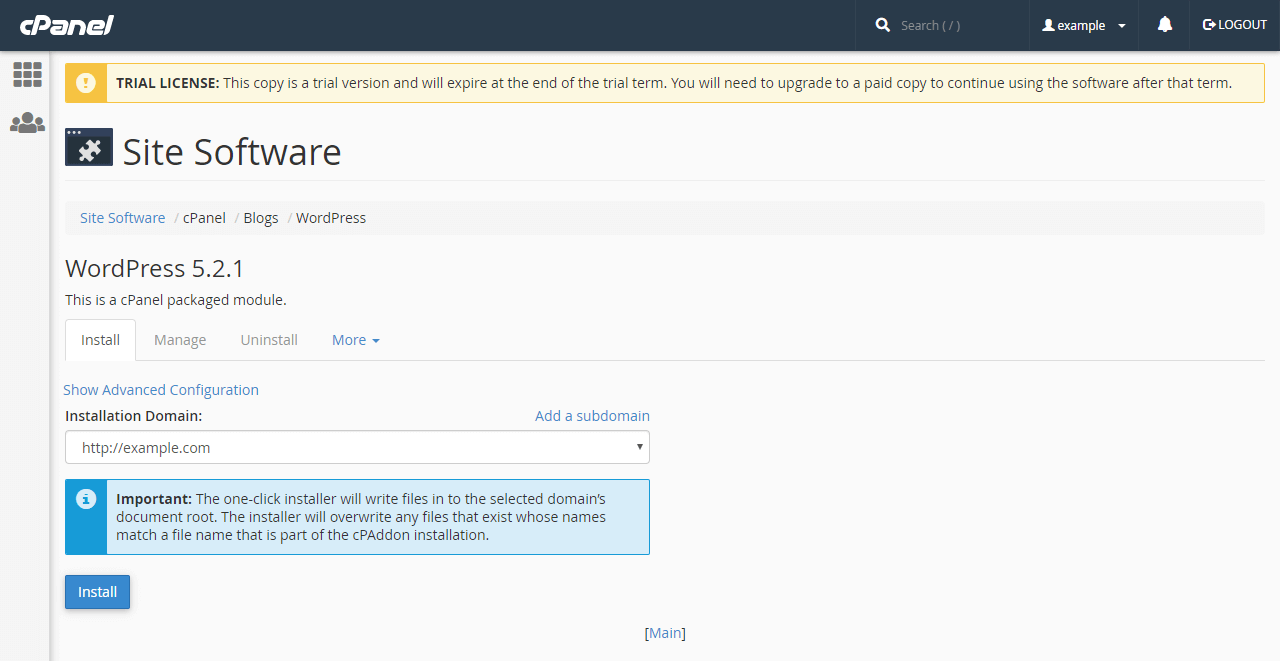Switch to the Uninstall tab
Screen dimensions: 1280x661
click(x=269, y=340)
